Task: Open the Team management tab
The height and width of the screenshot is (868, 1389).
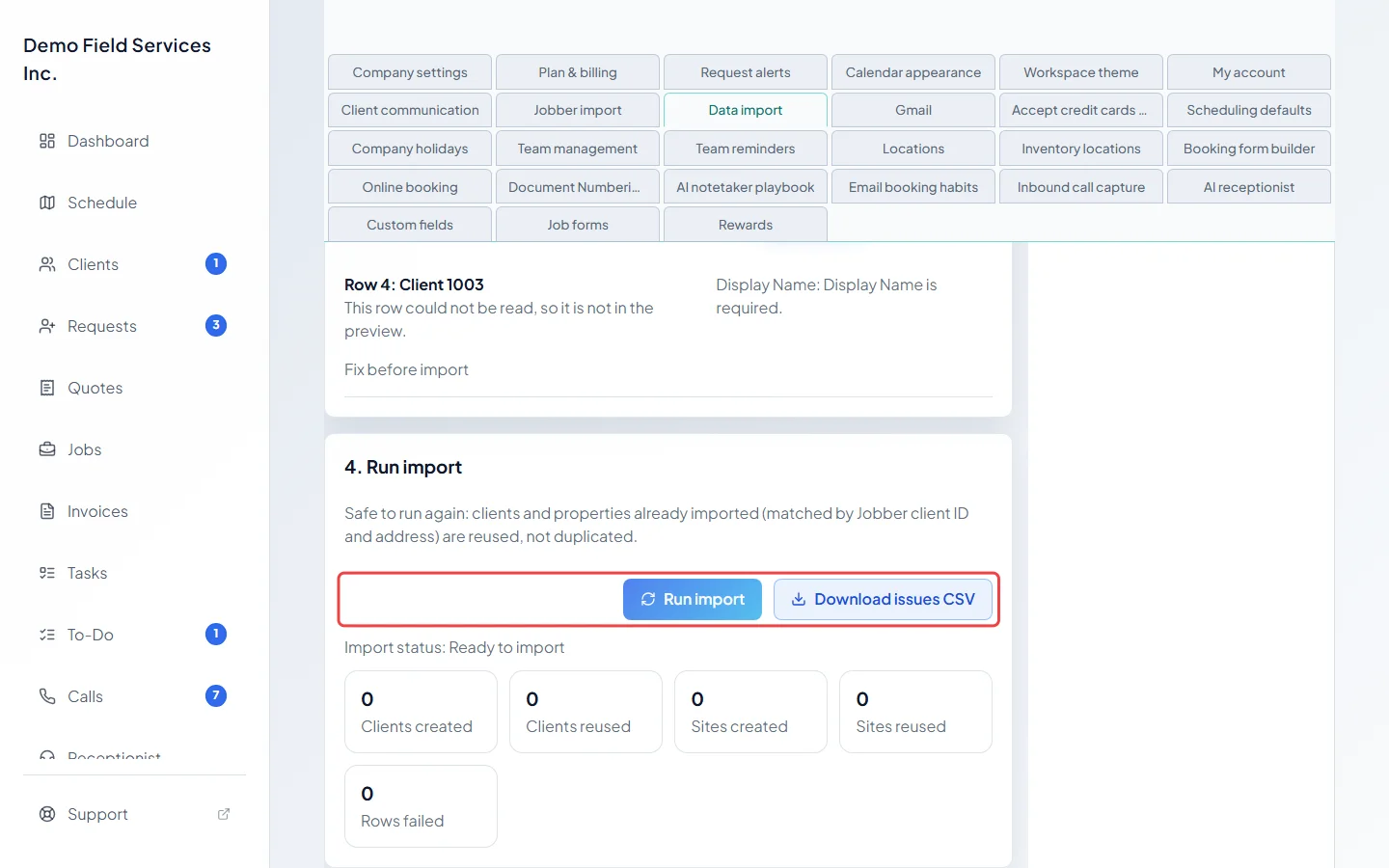Action: click(x=578, y=149)
